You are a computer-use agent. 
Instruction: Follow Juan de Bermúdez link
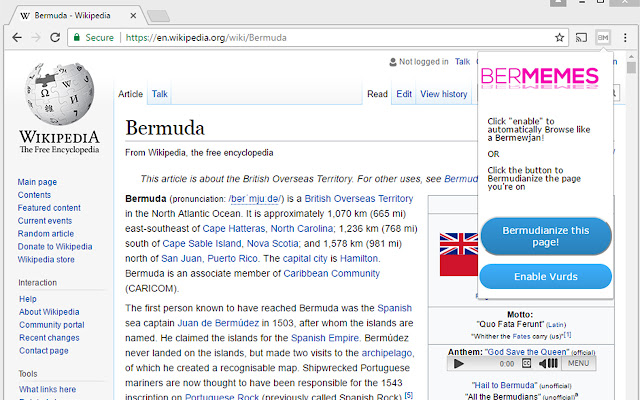click(218, 323)
